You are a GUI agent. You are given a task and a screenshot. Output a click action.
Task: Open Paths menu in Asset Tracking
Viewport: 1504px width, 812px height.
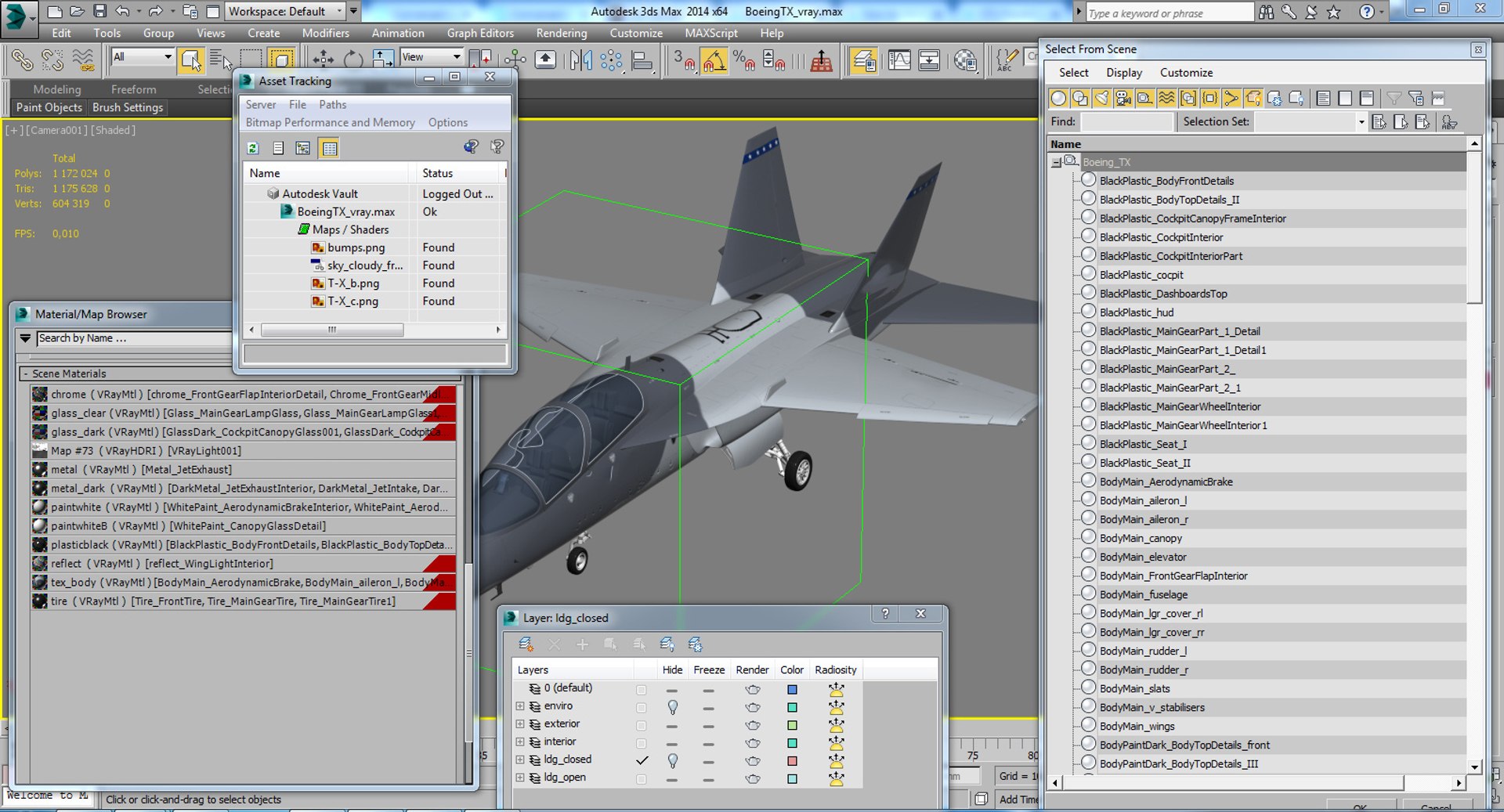click(x=332, y=104)
